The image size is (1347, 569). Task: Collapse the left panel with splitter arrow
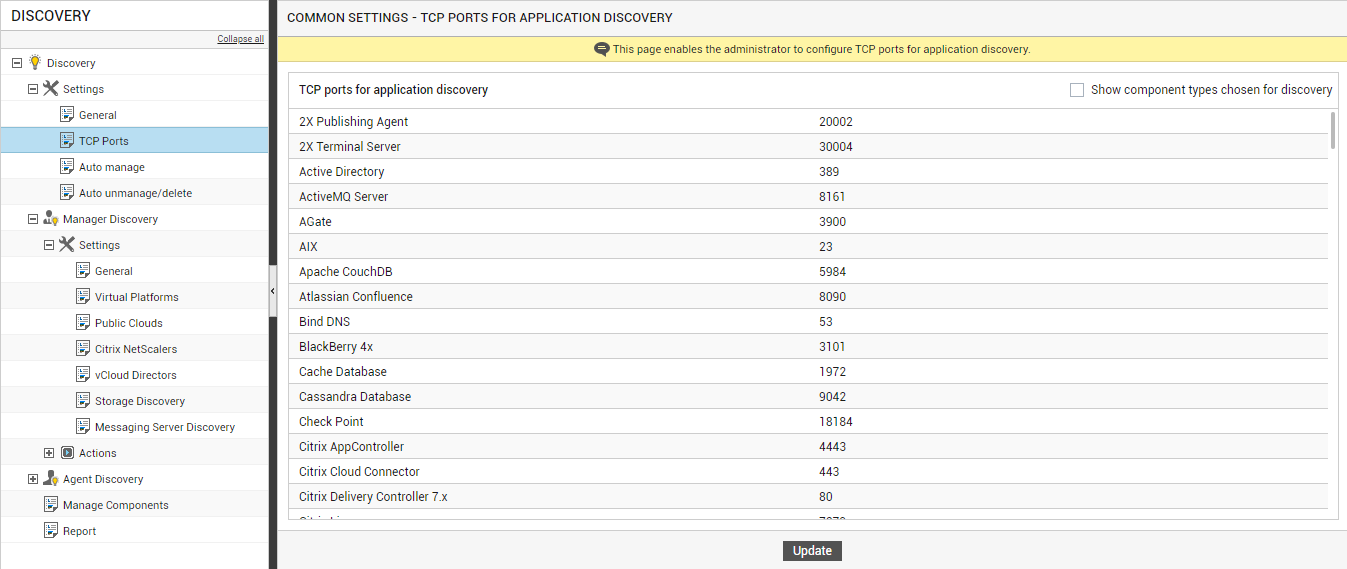tap(273, 291)
